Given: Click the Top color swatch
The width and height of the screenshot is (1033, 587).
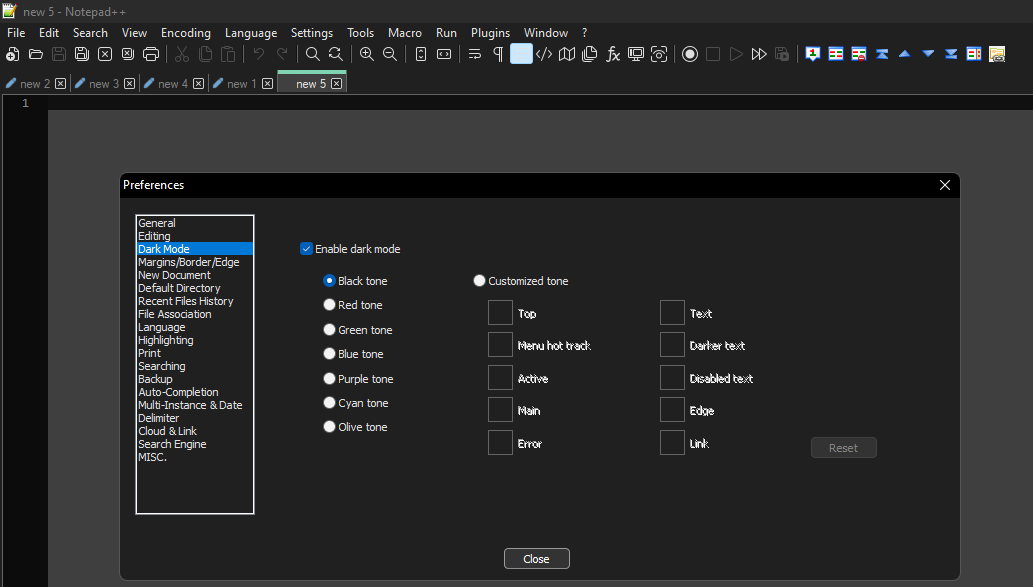Looking at the screenshot, I should point(500,312).
